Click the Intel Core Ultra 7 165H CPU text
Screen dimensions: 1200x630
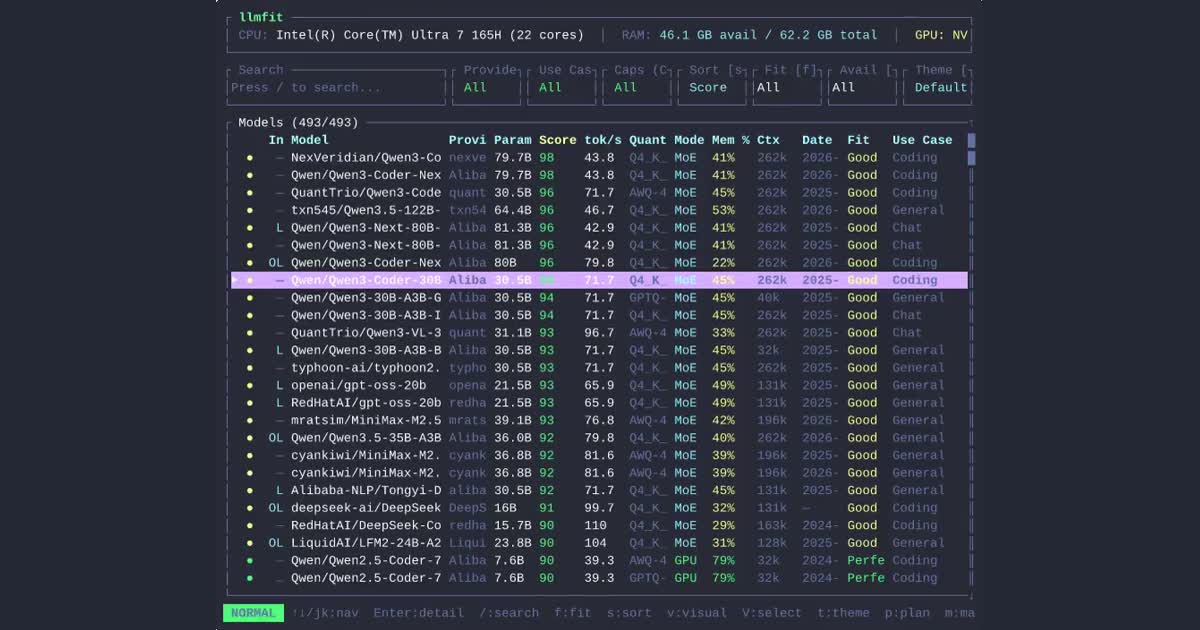point(430,35)
